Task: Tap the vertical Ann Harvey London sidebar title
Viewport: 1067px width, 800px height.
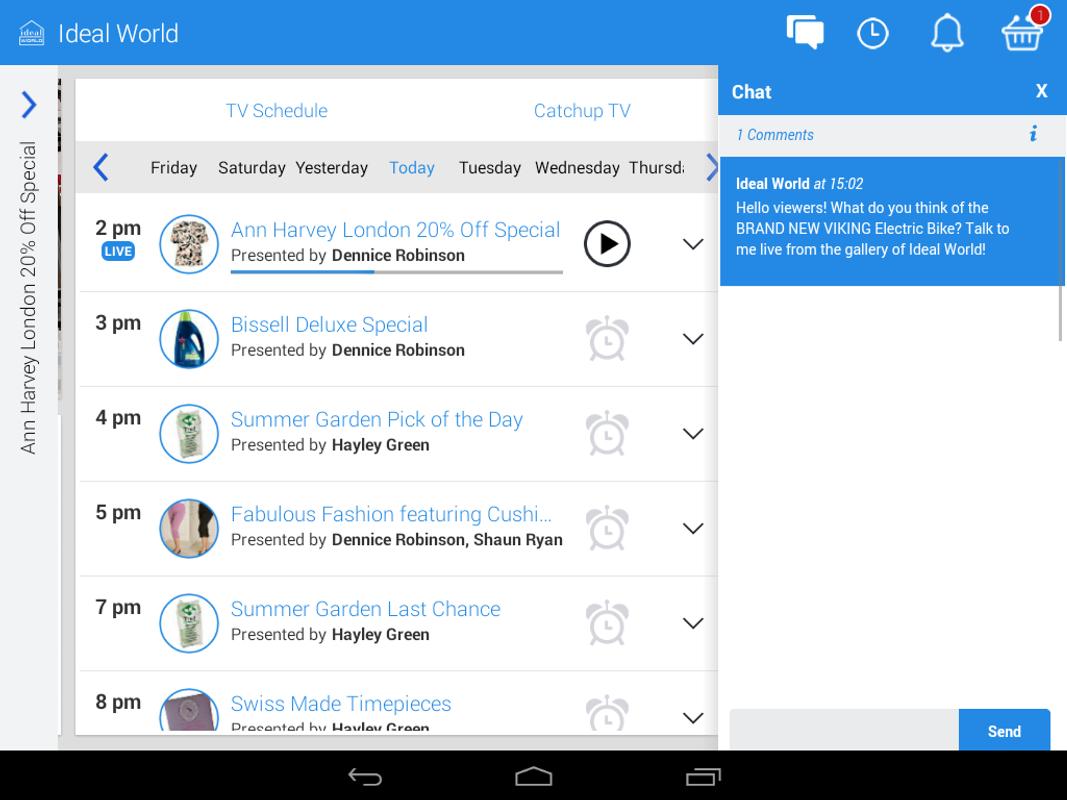Action: pyautogui.click(x=28, y=297)
